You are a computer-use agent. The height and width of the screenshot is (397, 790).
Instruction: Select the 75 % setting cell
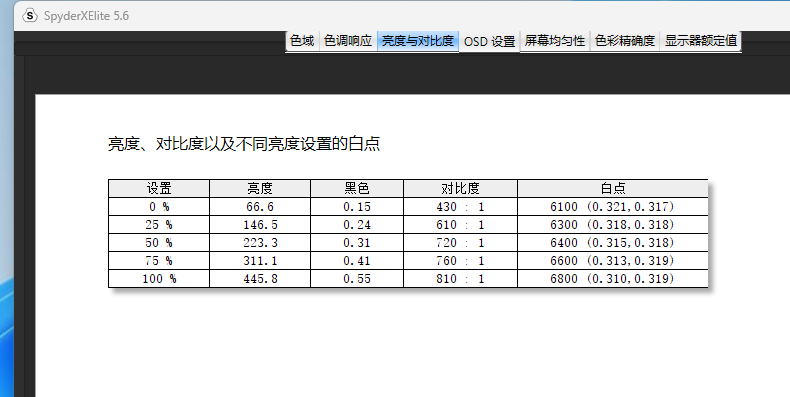tap(159, 261)
